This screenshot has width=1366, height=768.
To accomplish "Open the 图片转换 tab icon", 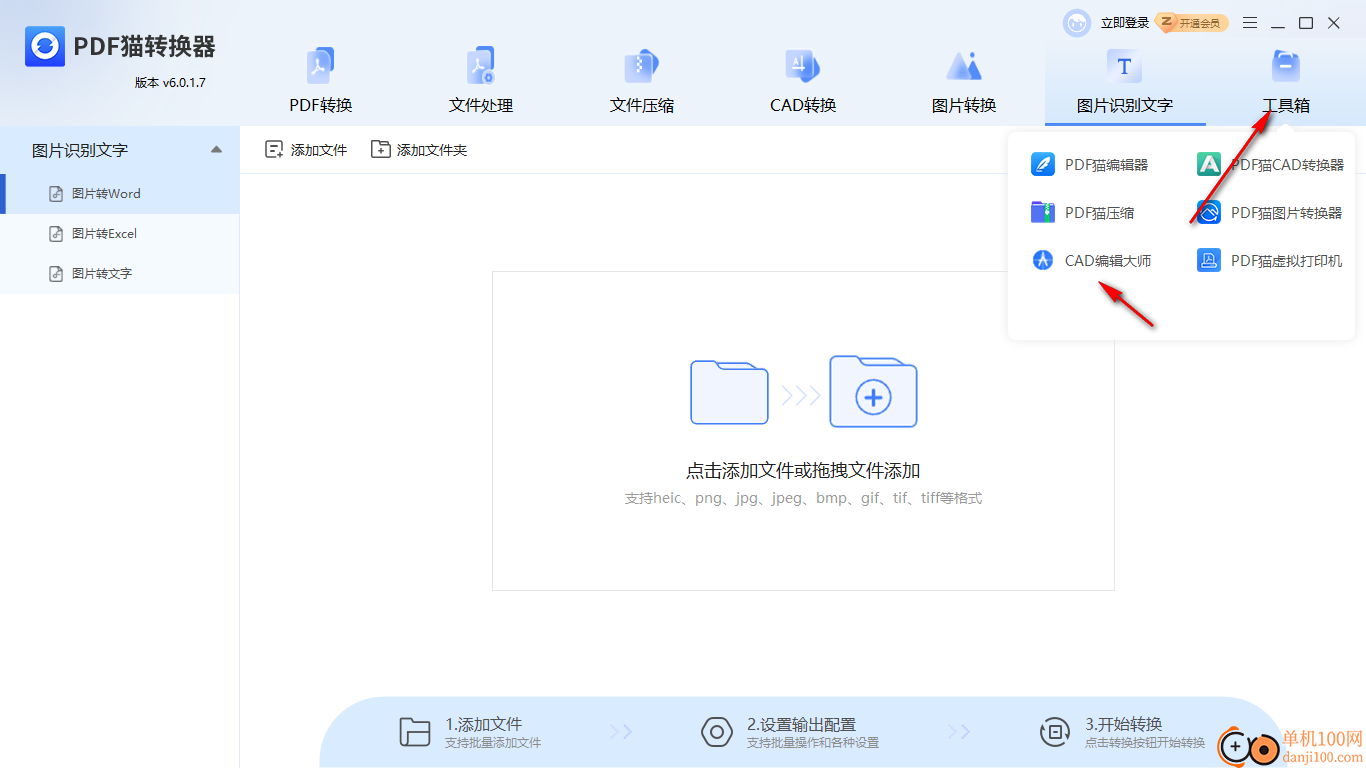I will click(964, 66).
